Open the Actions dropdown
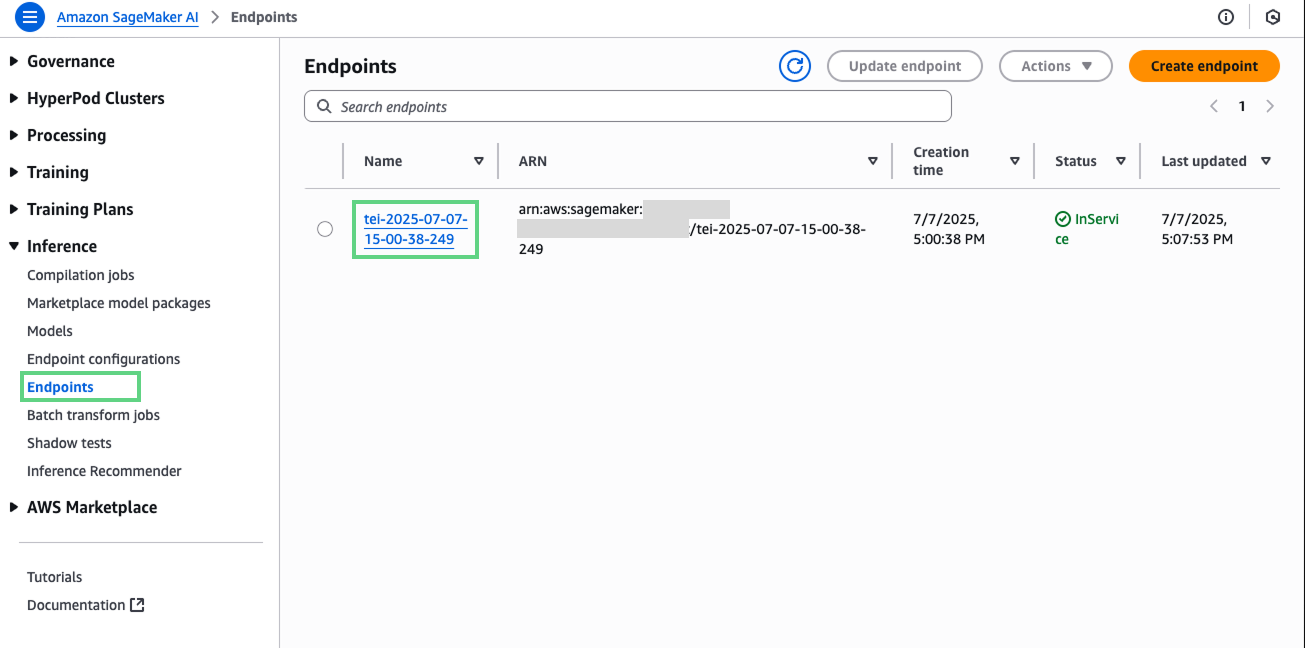This screenshot has width=1305, height=648. click(1056, 66)
